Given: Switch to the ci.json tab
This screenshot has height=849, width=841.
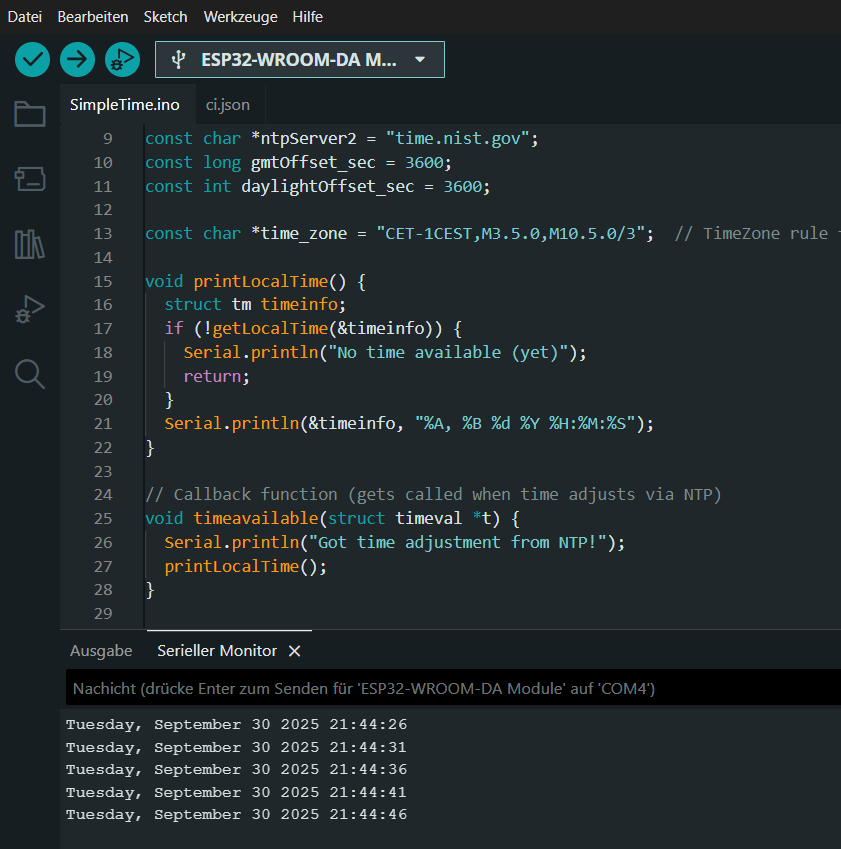Looking at the screenshot, I should pyautogui.click(x=228, y=103).
